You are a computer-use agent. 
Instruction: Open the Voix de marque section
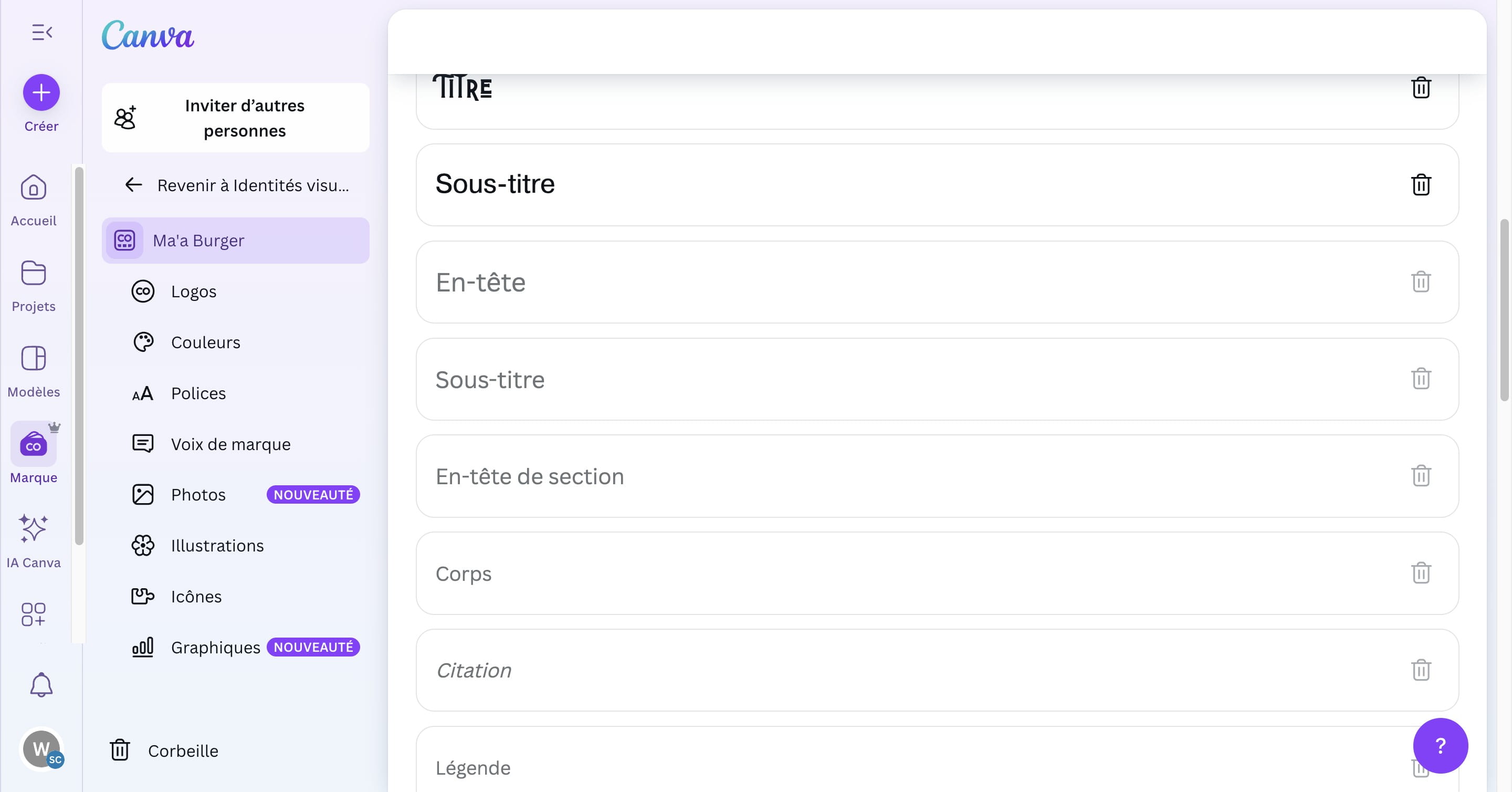[229, 444]
